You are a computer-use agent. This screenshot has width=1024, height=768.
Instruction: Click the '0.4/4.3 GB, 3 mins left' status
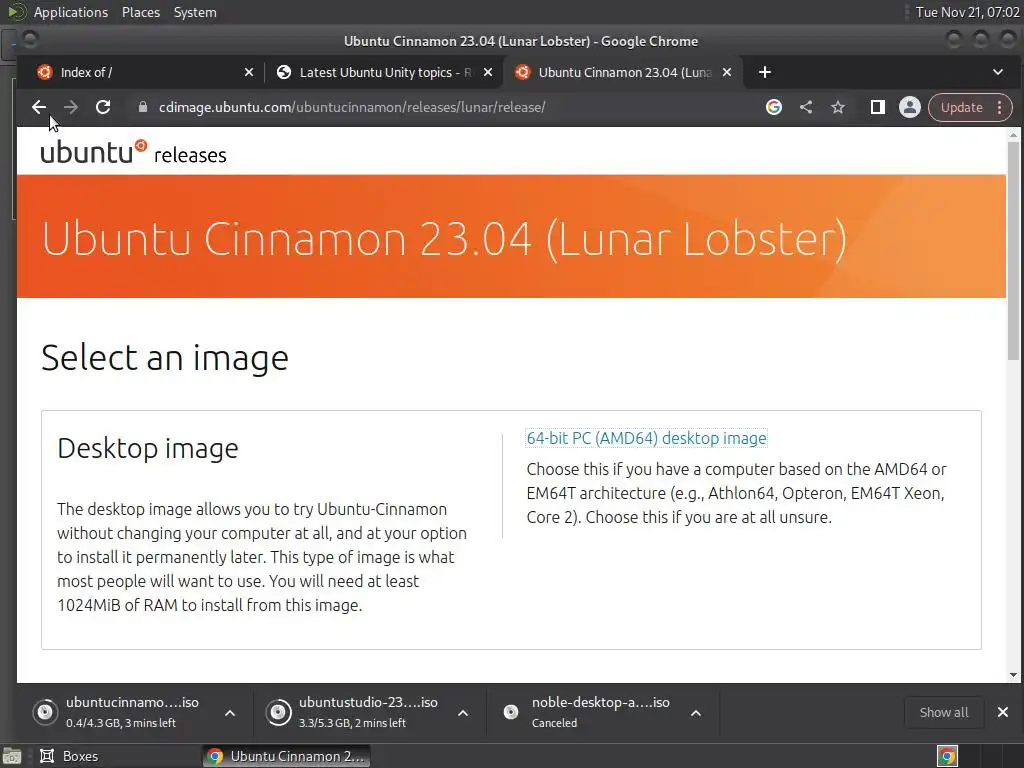pyautogui.click(x=121, y=723)
